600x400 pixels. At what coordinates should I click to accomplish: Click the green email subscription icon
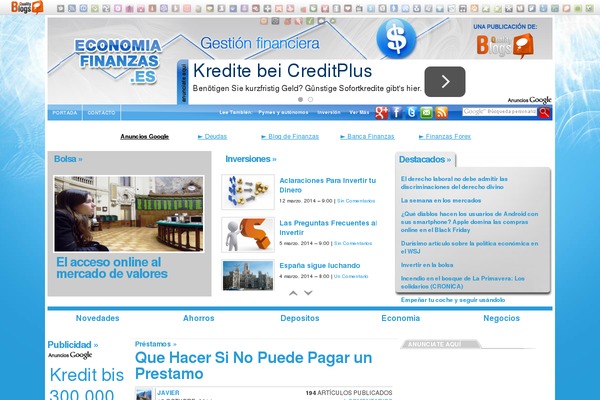click(x=426, y=113)
